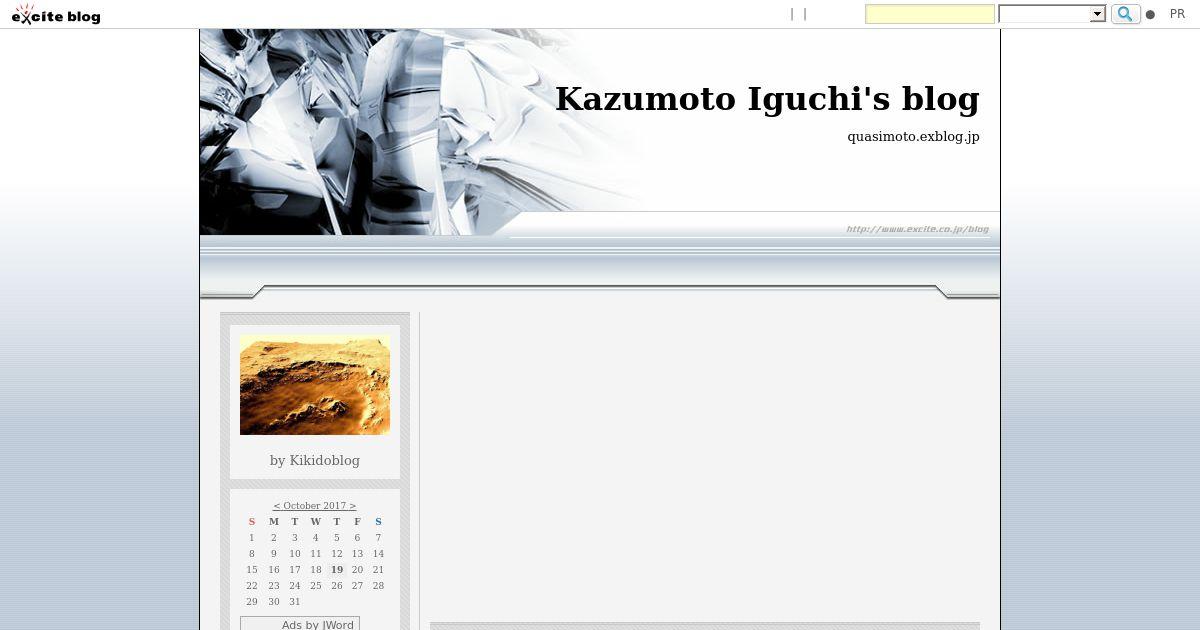Click the PR label in top bar
This screenshot has width=1200, height=630.
[x=1177, y=14]
